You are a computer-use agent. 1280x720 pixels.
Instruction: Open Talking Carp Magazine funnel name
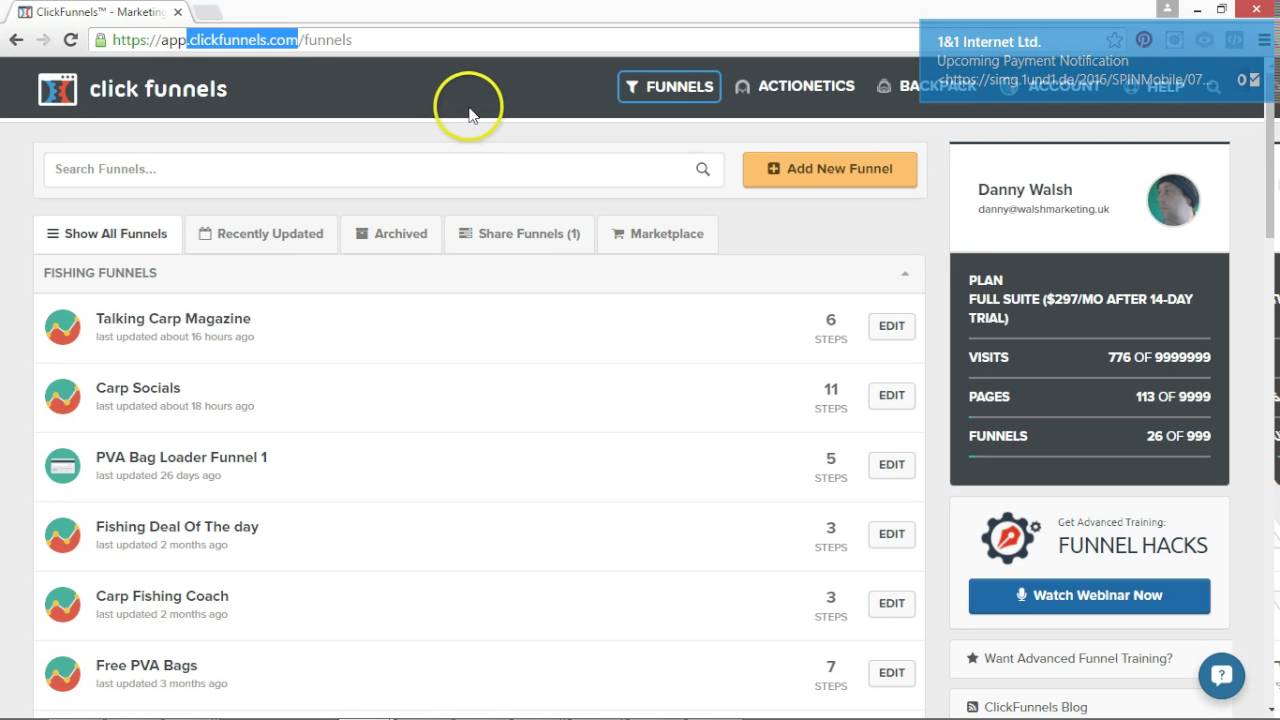173,319
